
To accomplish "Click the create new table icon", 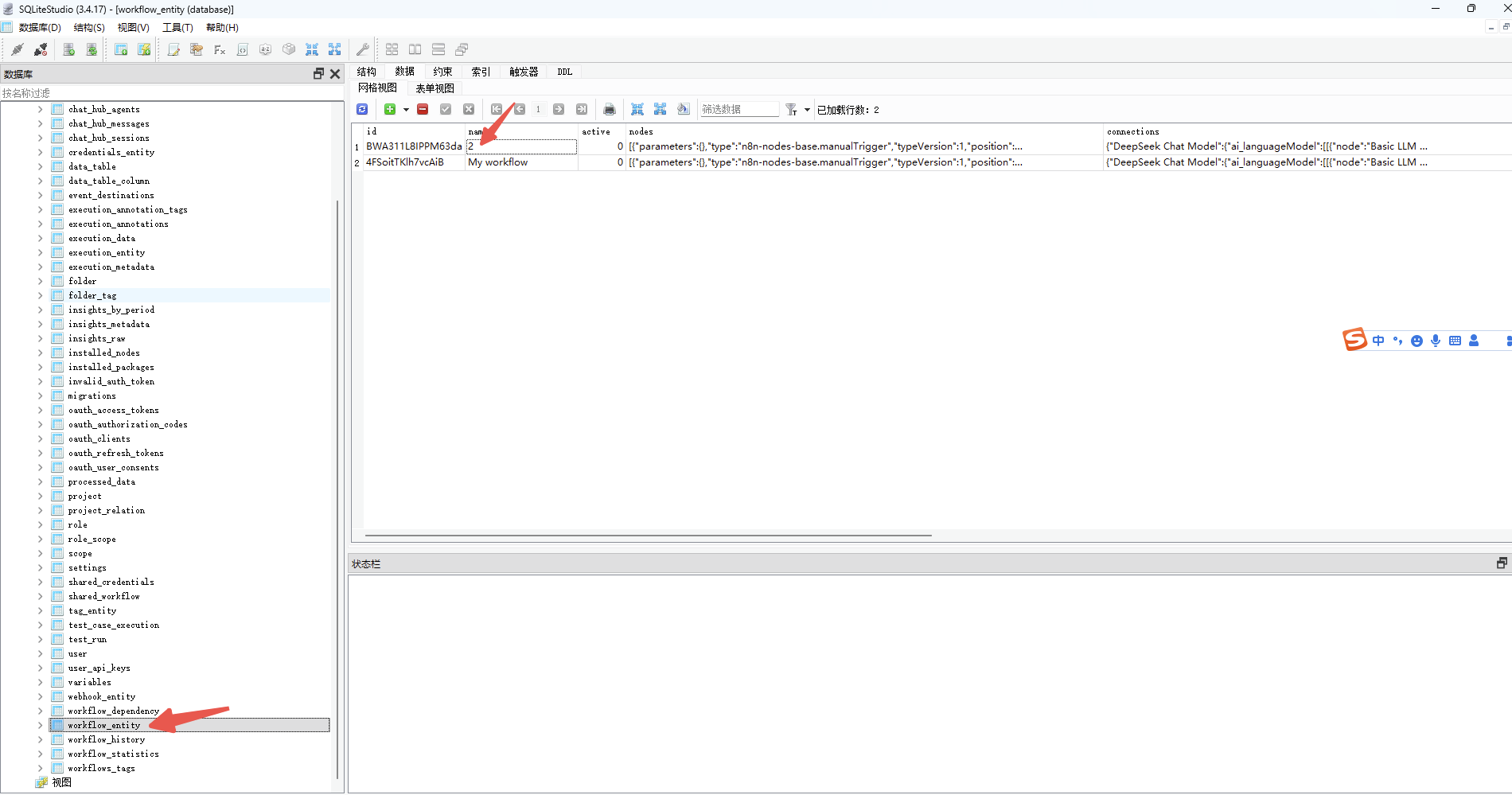I will coord(121,49).
